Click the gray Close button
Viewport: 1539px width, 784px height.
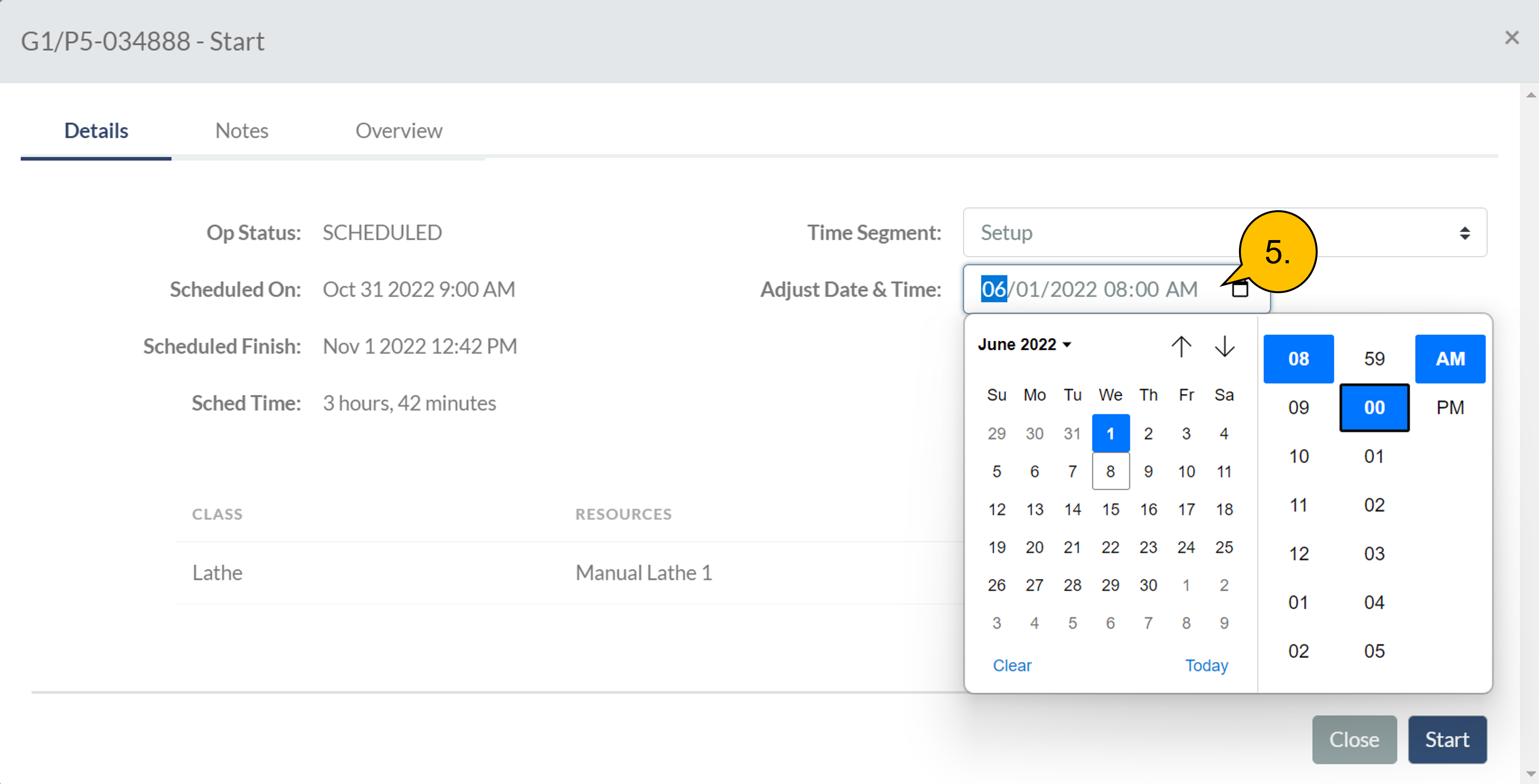(x=1354, y=739)
